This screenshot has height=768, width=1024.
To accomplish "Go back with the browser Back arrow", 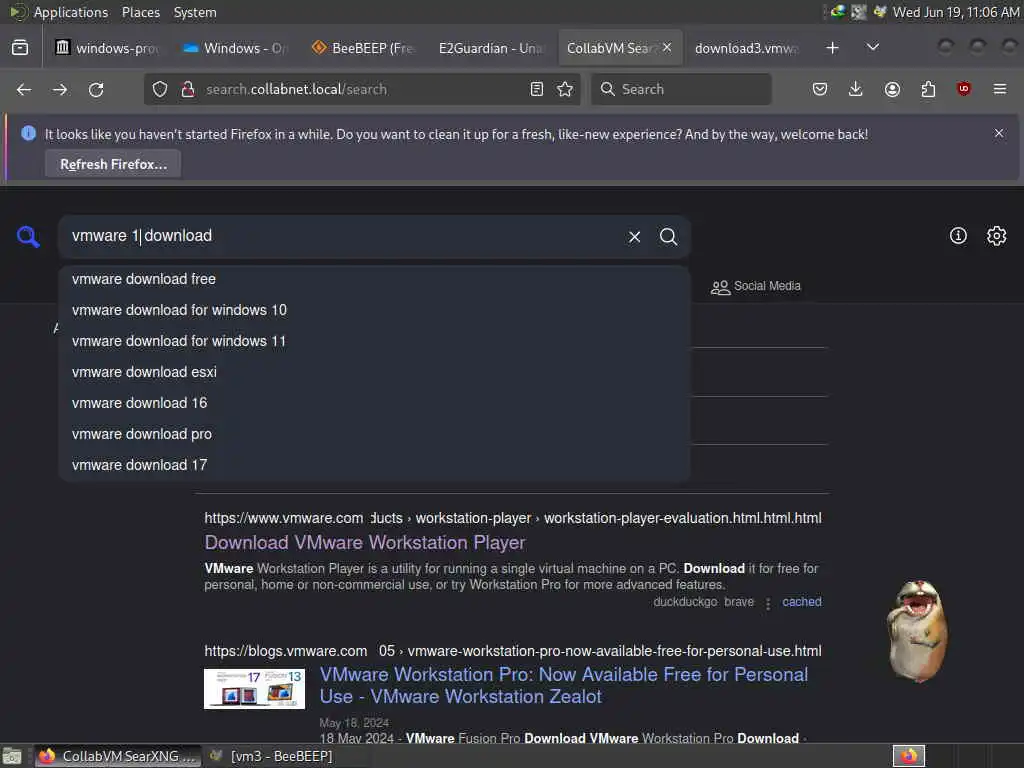I will [24, 89].
